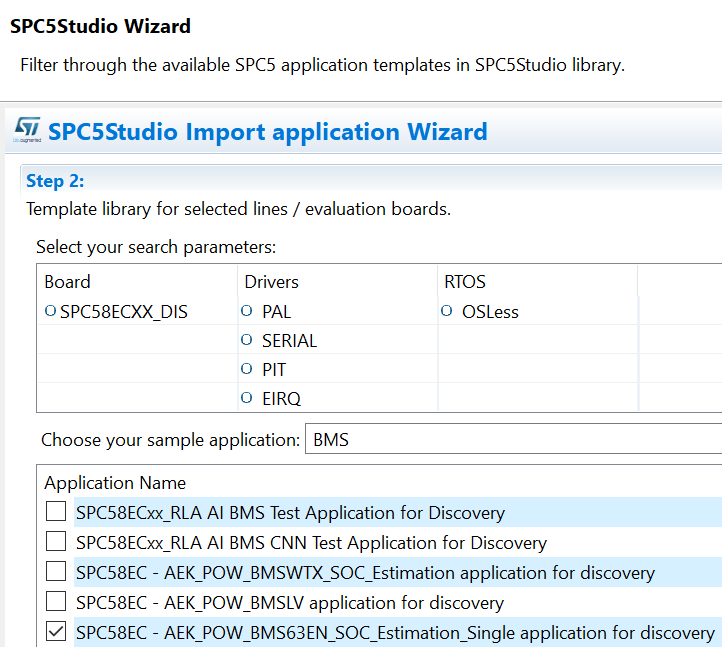
Task: Click the ST logo icon in wizard header
Action: tap(28, 131)
